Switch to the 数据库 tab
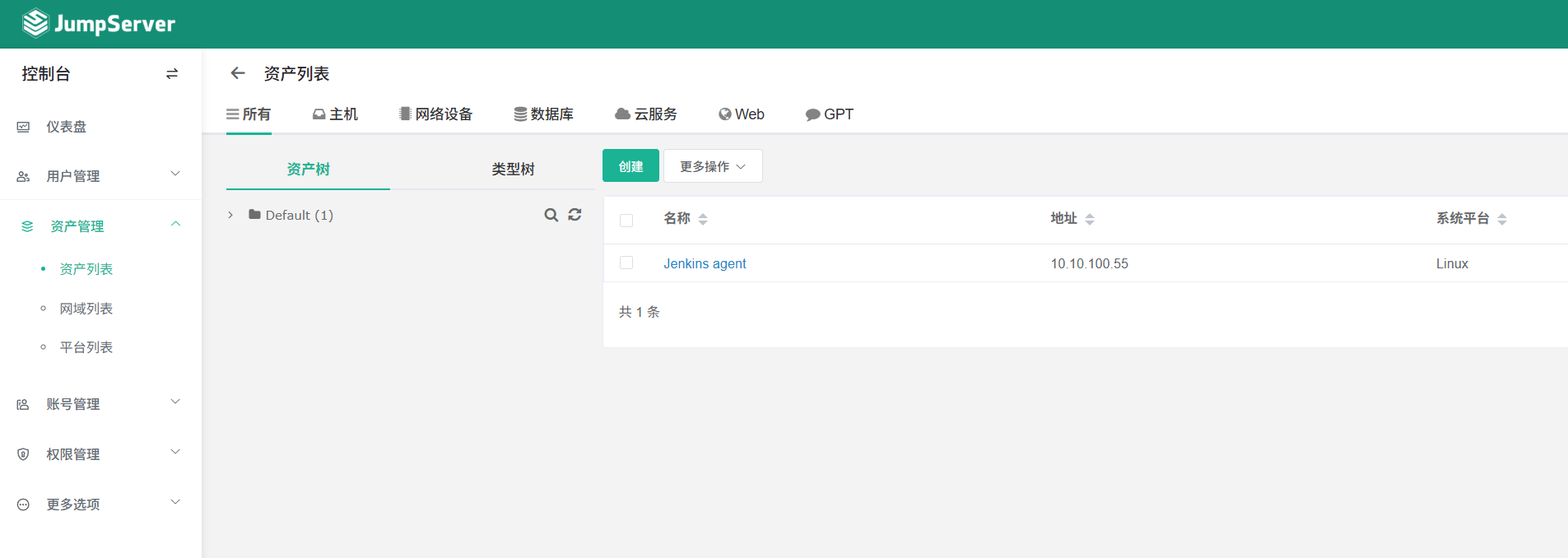 click(x=543, y=114)
